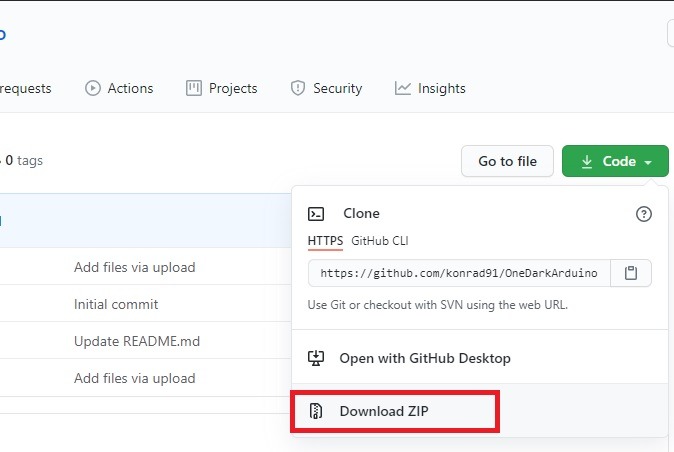
Task: Open clone help question mark icon
Action: click(643, 214)
